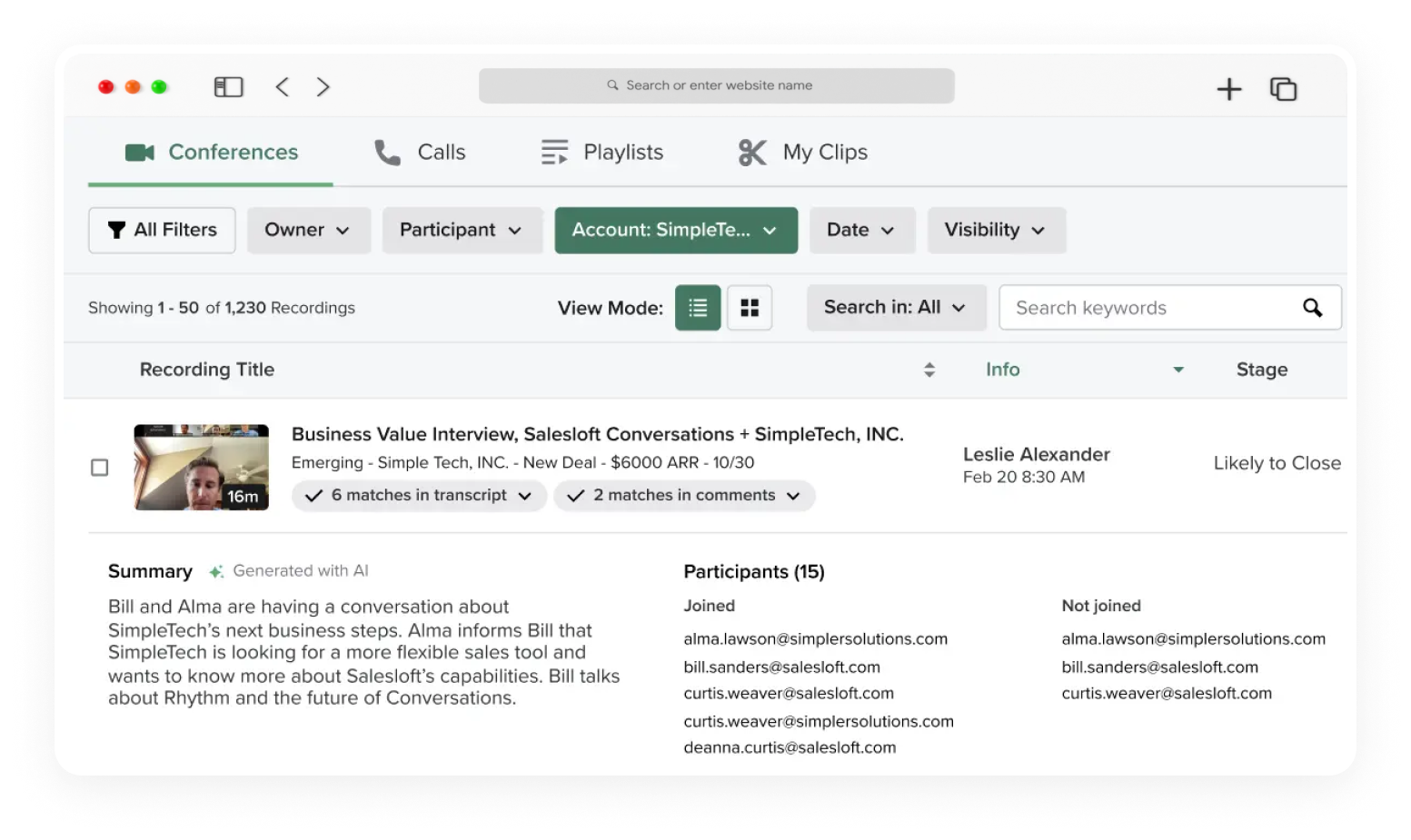
Task: Switch to grid view mode
Action: [x=750, y=308]
